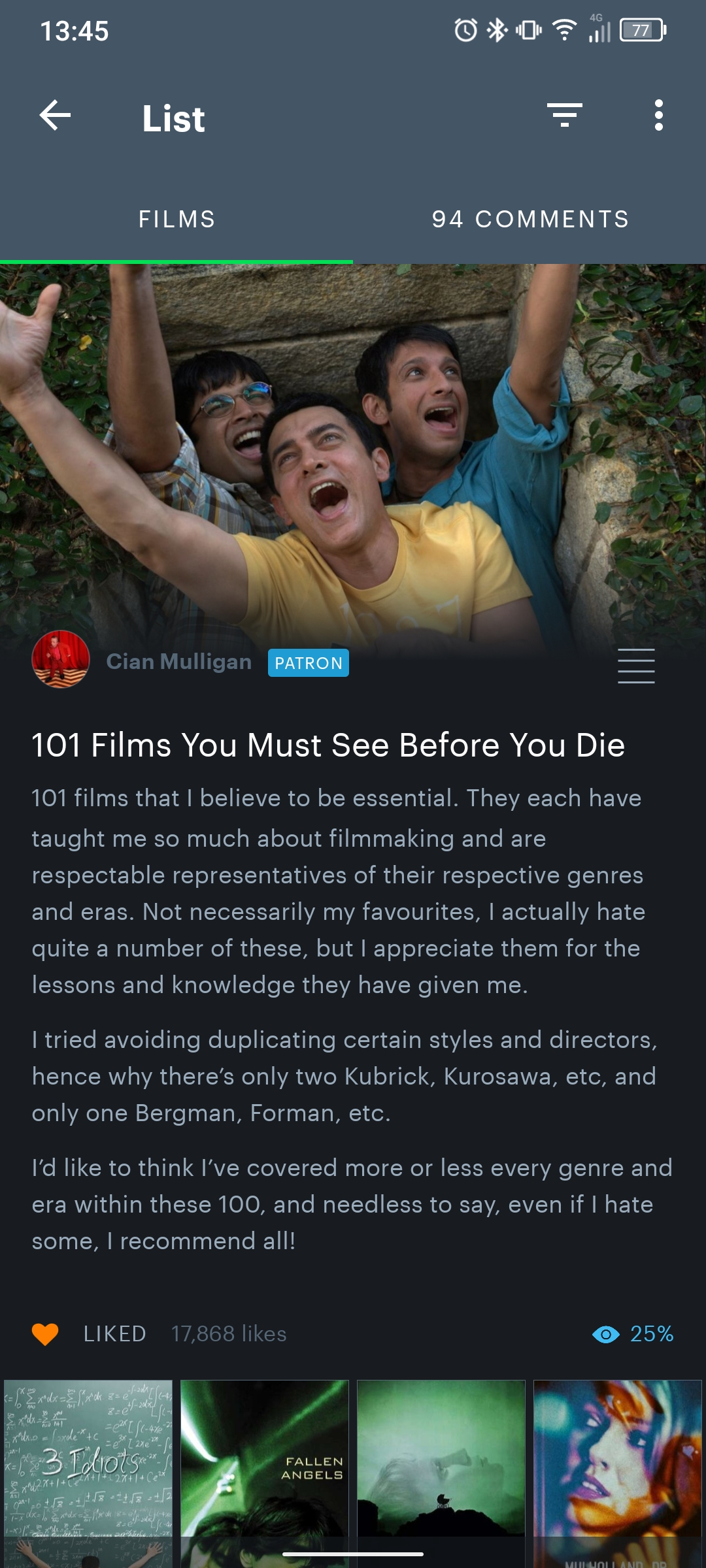Image resolution: width=706 pixels, height=1568 pixels.
Task: Tap the Patron badge
Action: (x=309, y=662)
